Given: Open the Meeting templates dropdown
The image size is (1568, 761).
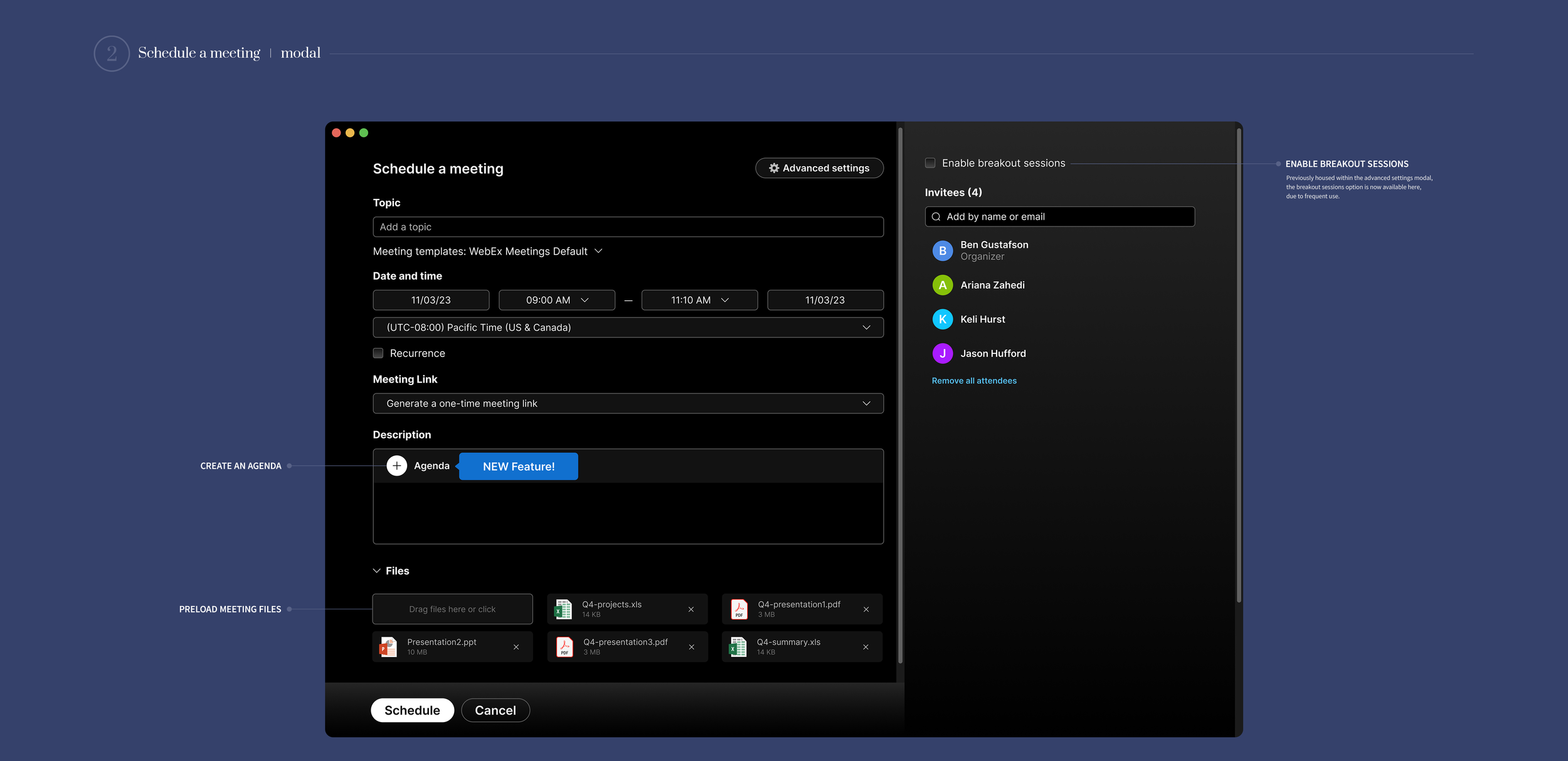Looking at the screenshot, I should click(598, 251).
